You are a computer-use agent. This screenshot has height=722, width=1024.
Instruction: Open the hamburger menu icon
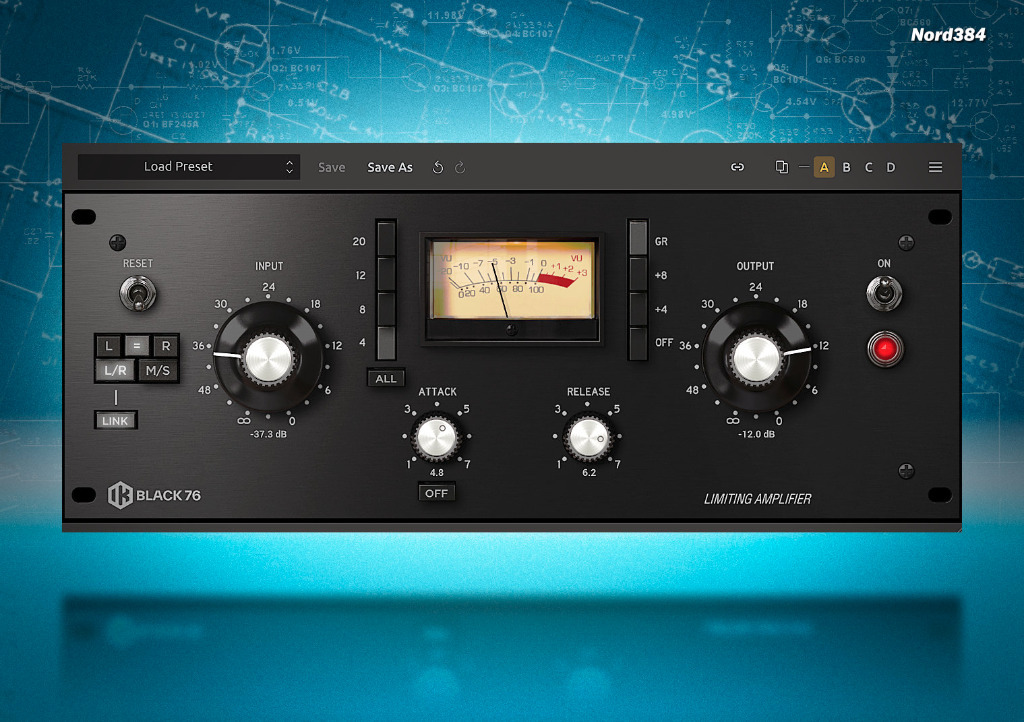935,167
